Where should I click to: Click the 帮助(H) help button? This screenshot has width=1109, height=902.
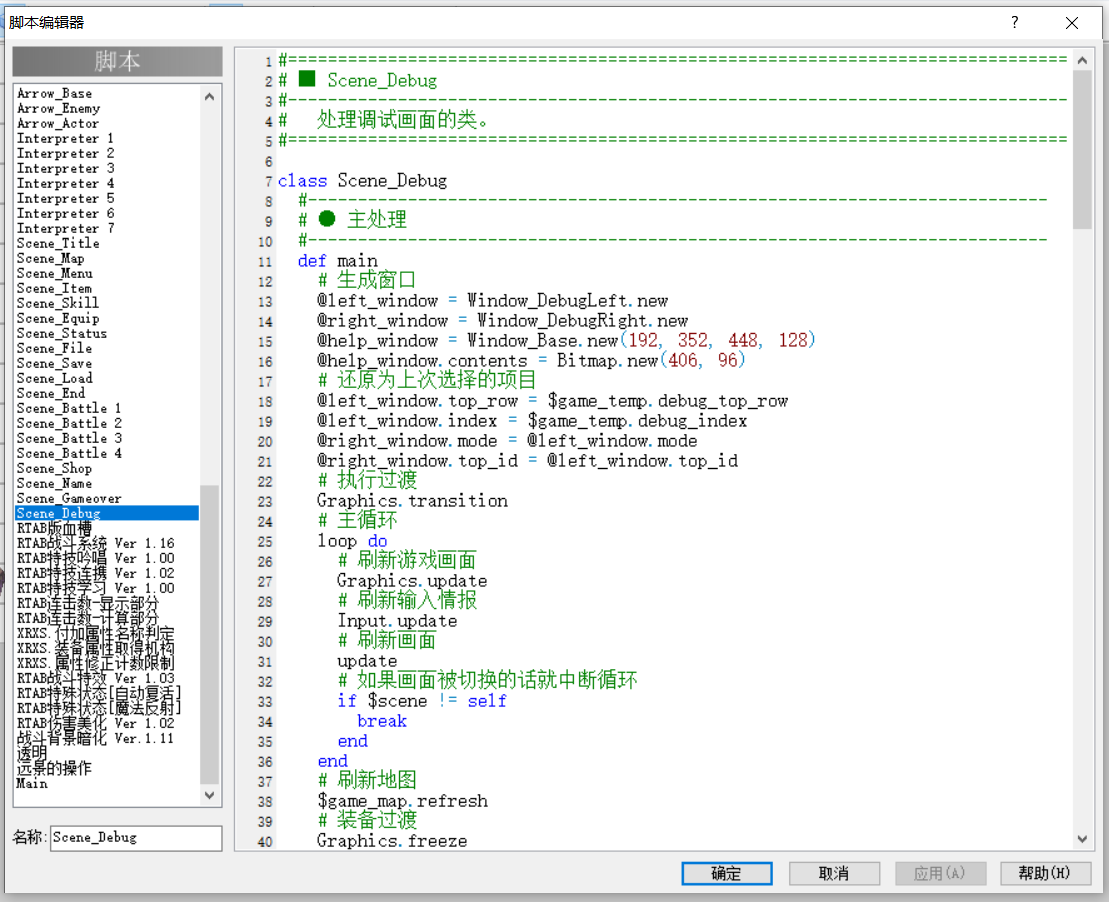click(x=1045, y=874)
